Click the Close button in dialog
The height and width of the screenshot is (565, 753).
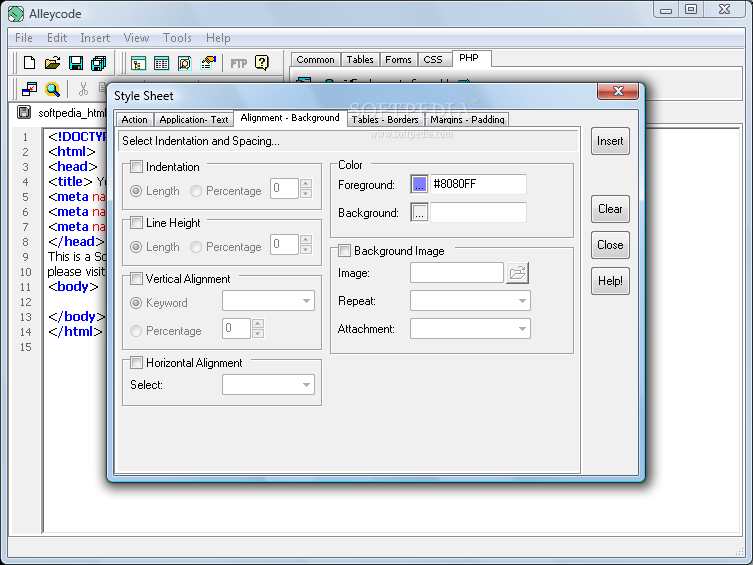tap(610, 245)
